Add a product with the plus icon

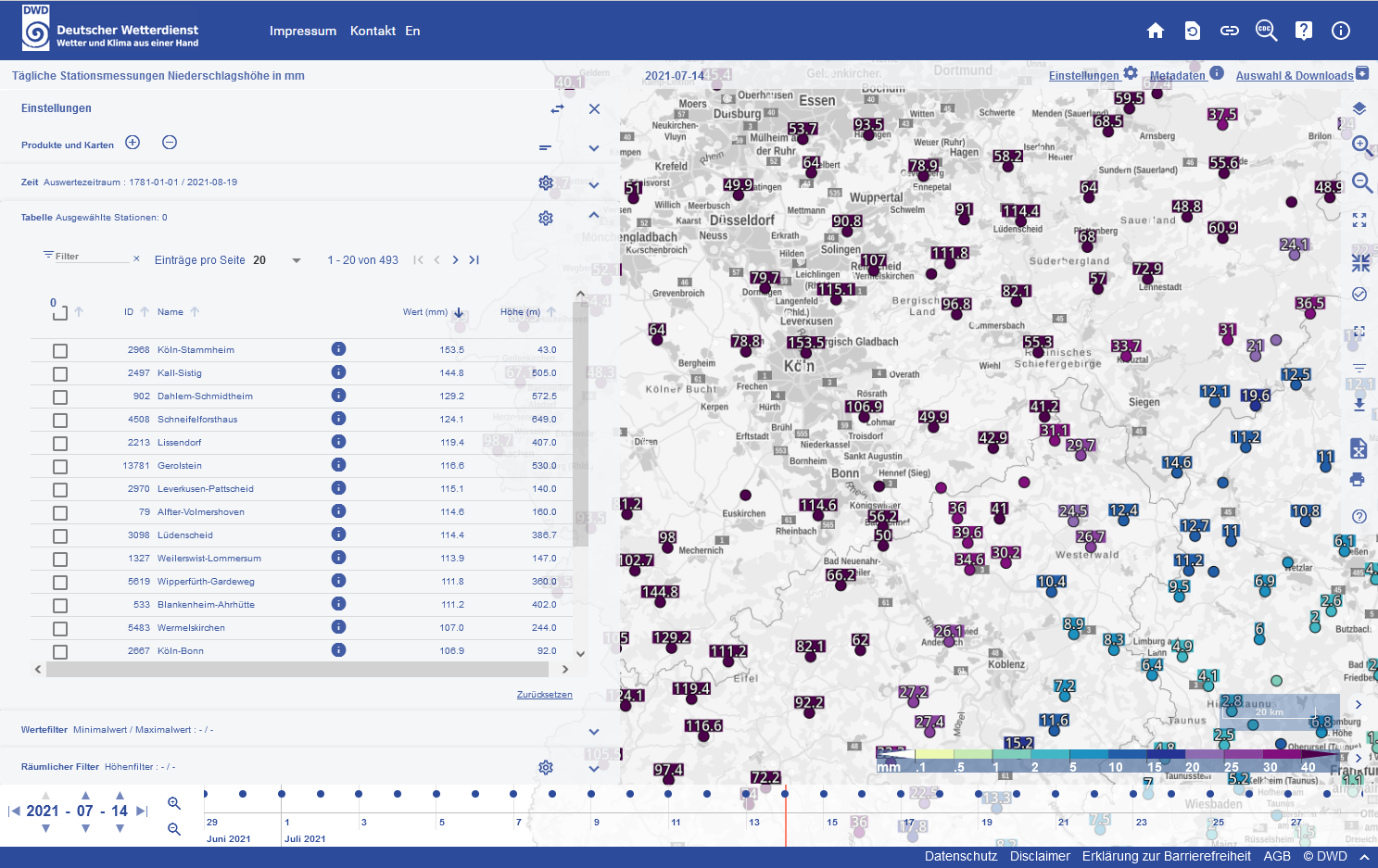[x=133, y=143]
